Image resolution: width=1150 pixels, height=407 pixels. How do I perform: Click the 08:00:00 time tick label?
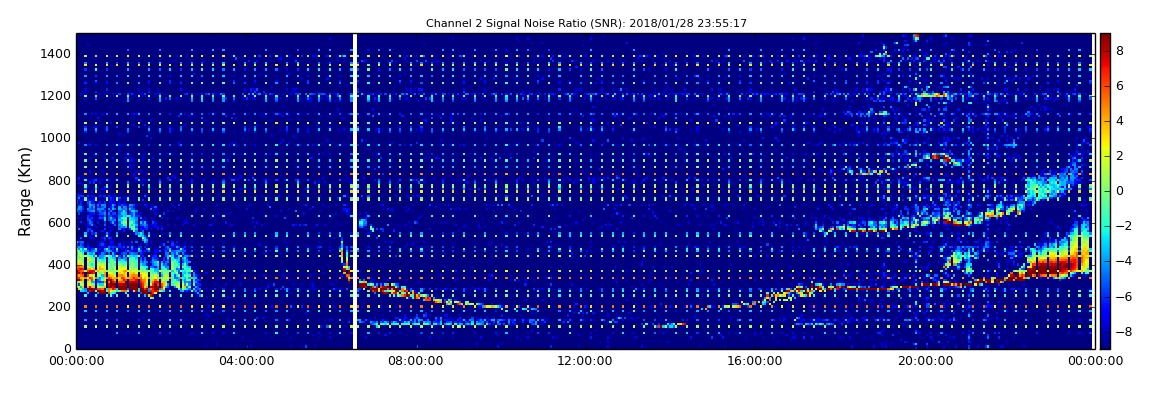[x=415, y=361]
